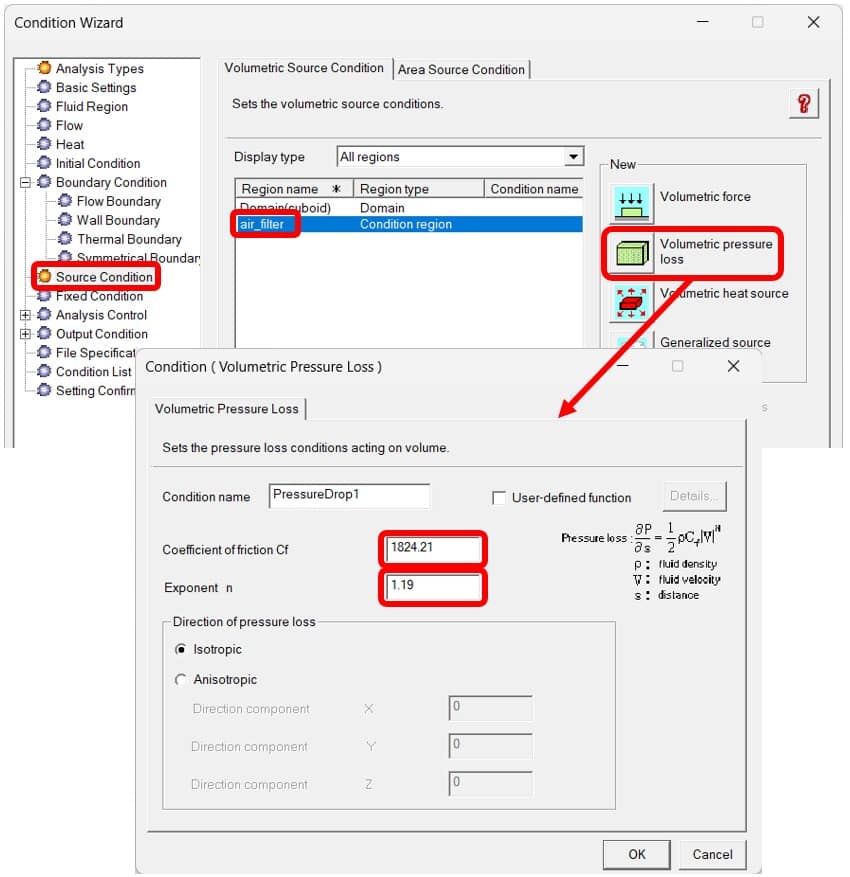Screen dimensions: 850x877
Task: Click the Exponent n value field
Action: click(433, 587)
